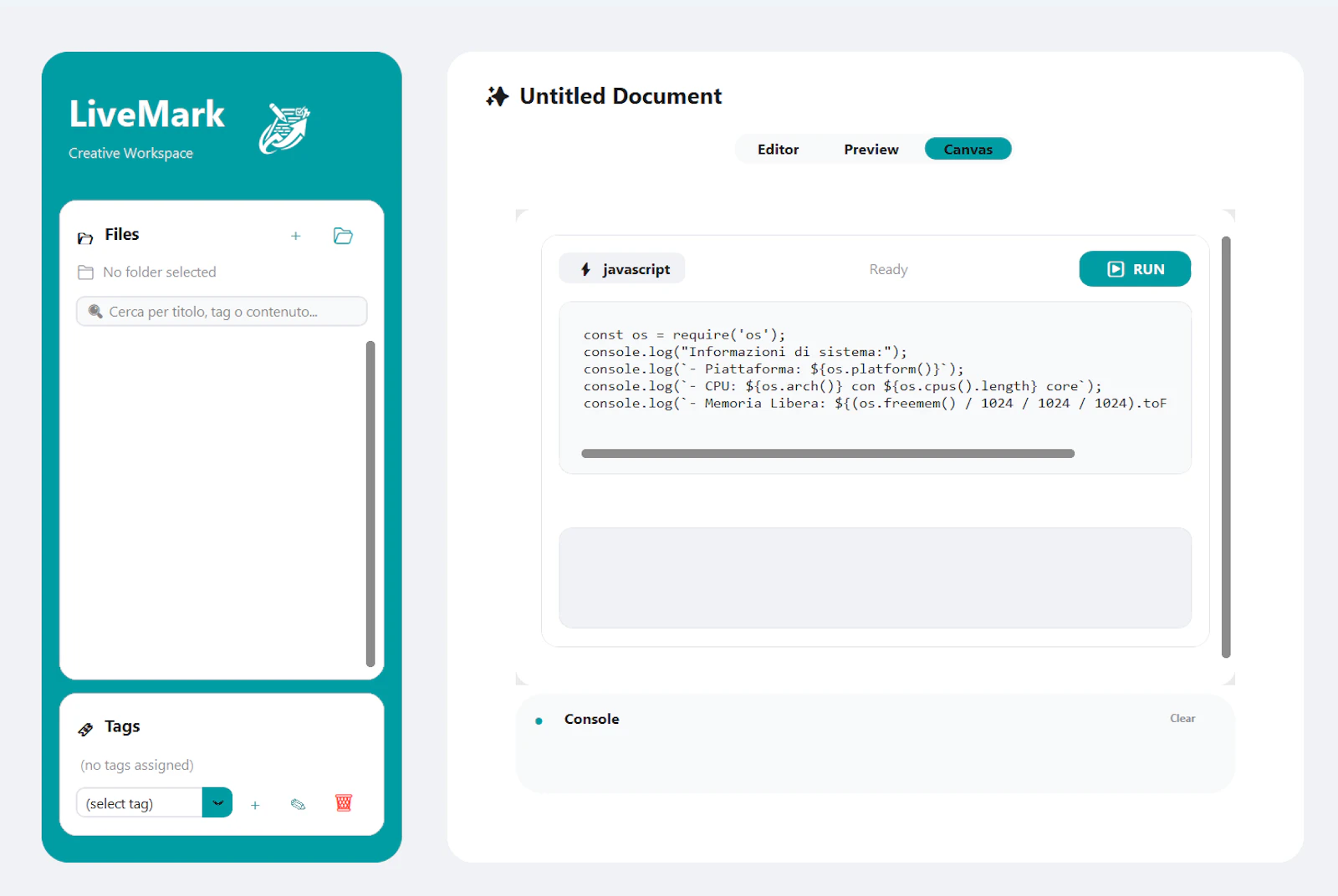Viewport: 1338px width, 896px height.
Task: Delete tag with the red trash icon
Action: coord(344,803)
